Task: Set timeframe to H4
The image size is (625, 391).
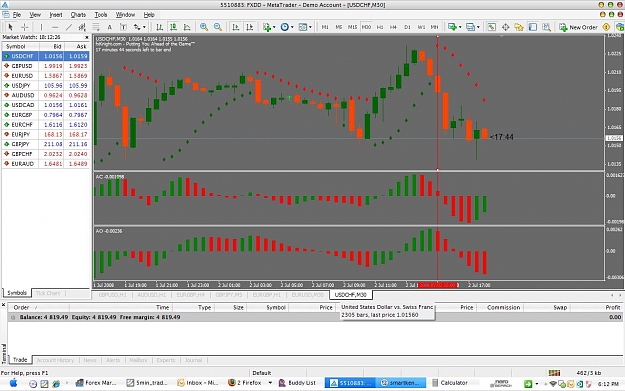Action: [393, 27]
